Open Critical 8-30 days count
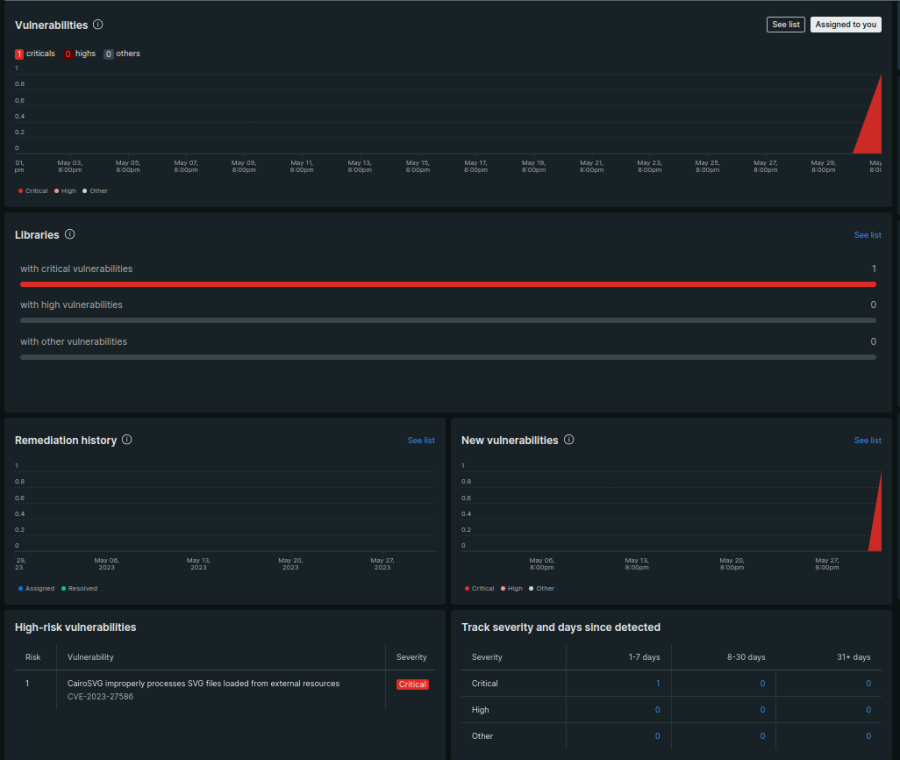 762,684
